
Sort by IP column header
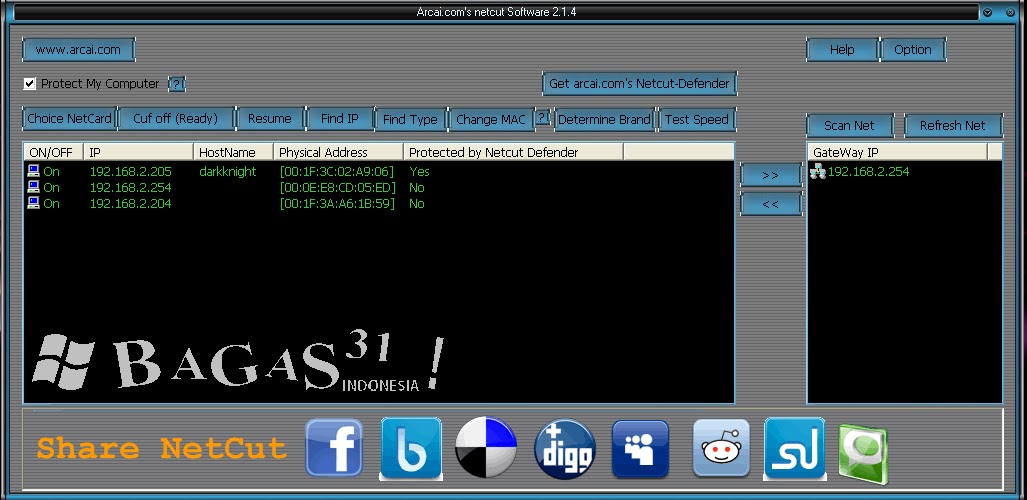click(x=138, y=152)
